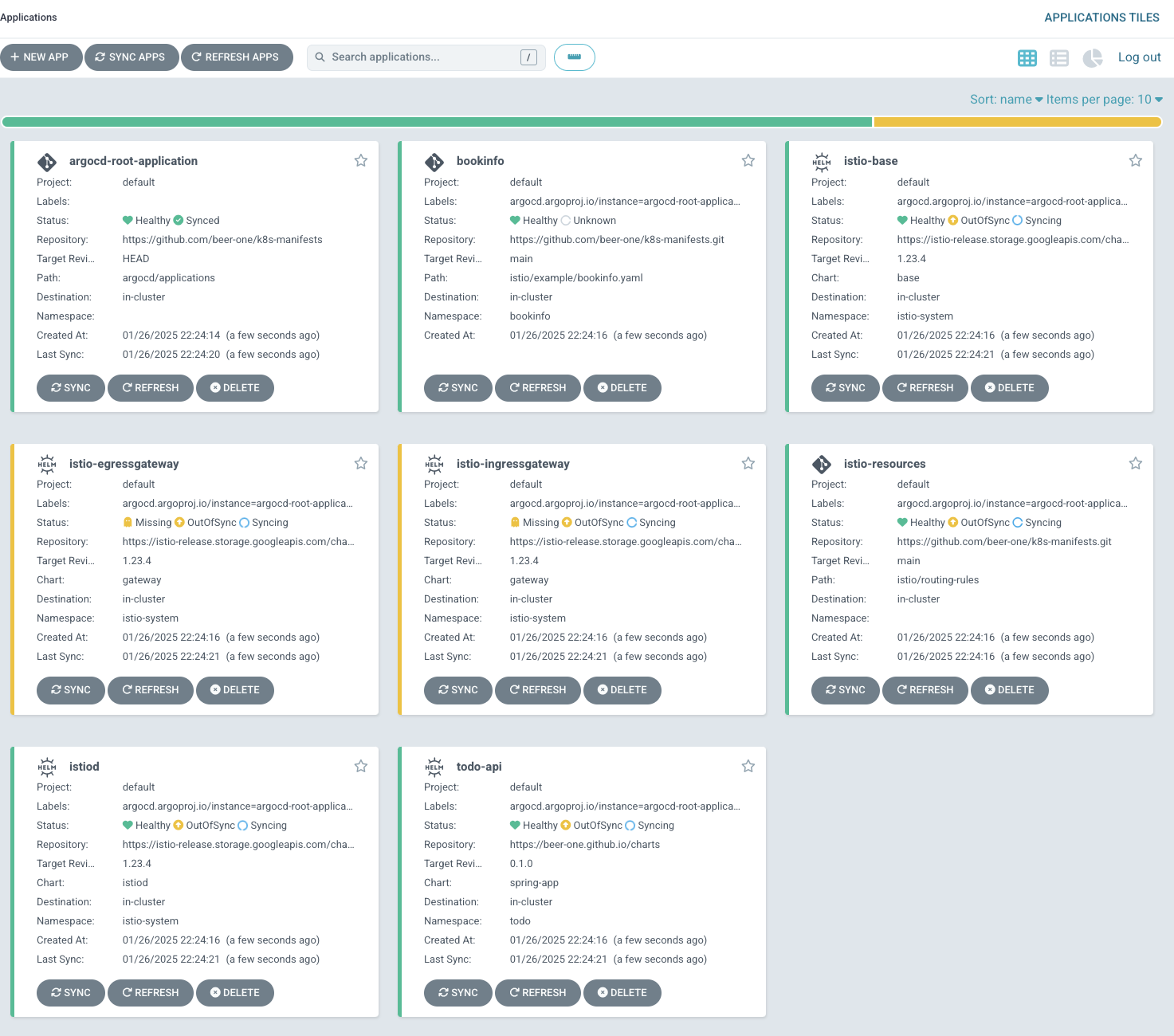The width and height of the screenshot is (1174, 1036).
Task: Delete the istio-base application
Action: click(1010, 388)
